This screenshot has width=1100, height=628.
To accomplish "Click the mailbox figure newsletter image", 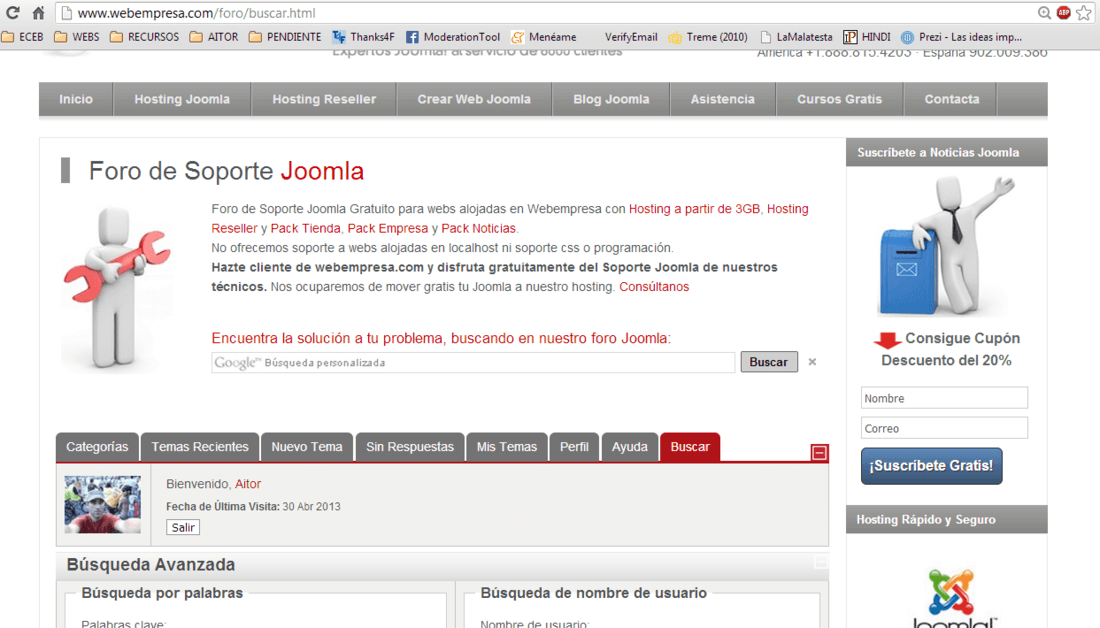I will pos(946,246).
